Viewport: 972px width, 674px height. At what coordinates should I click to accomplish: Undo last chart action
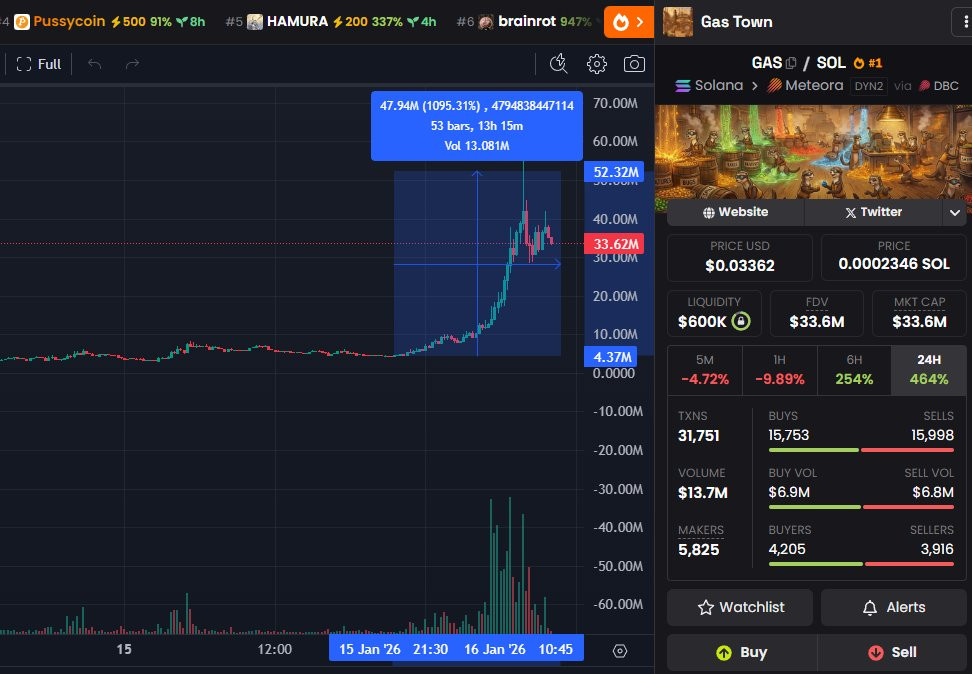coord(94,64)
